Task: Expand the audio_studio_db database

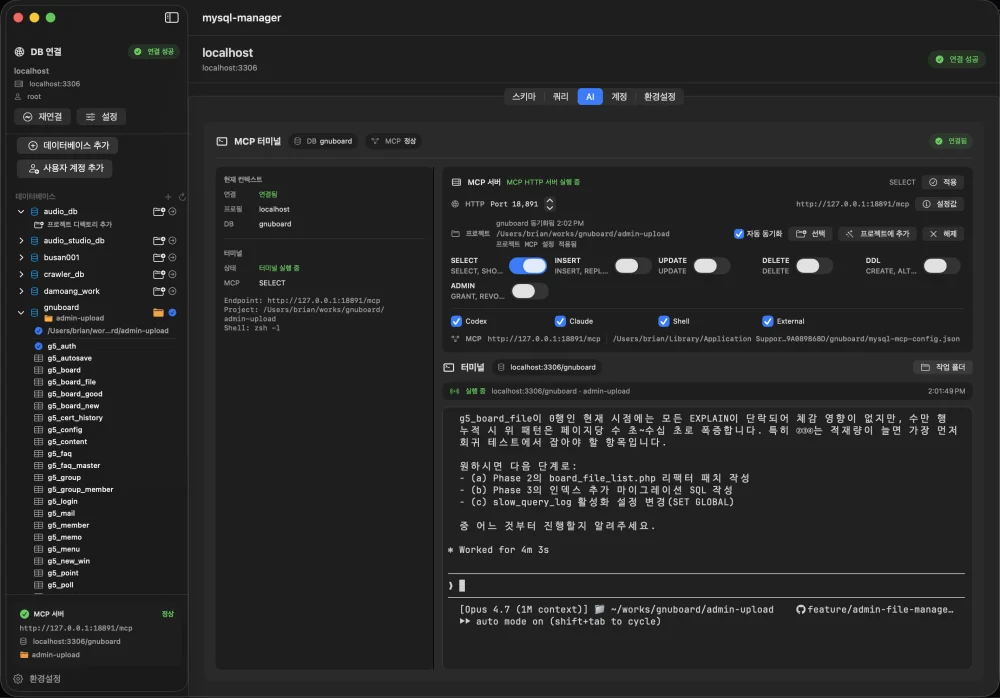Action: [x=21, y=241]
